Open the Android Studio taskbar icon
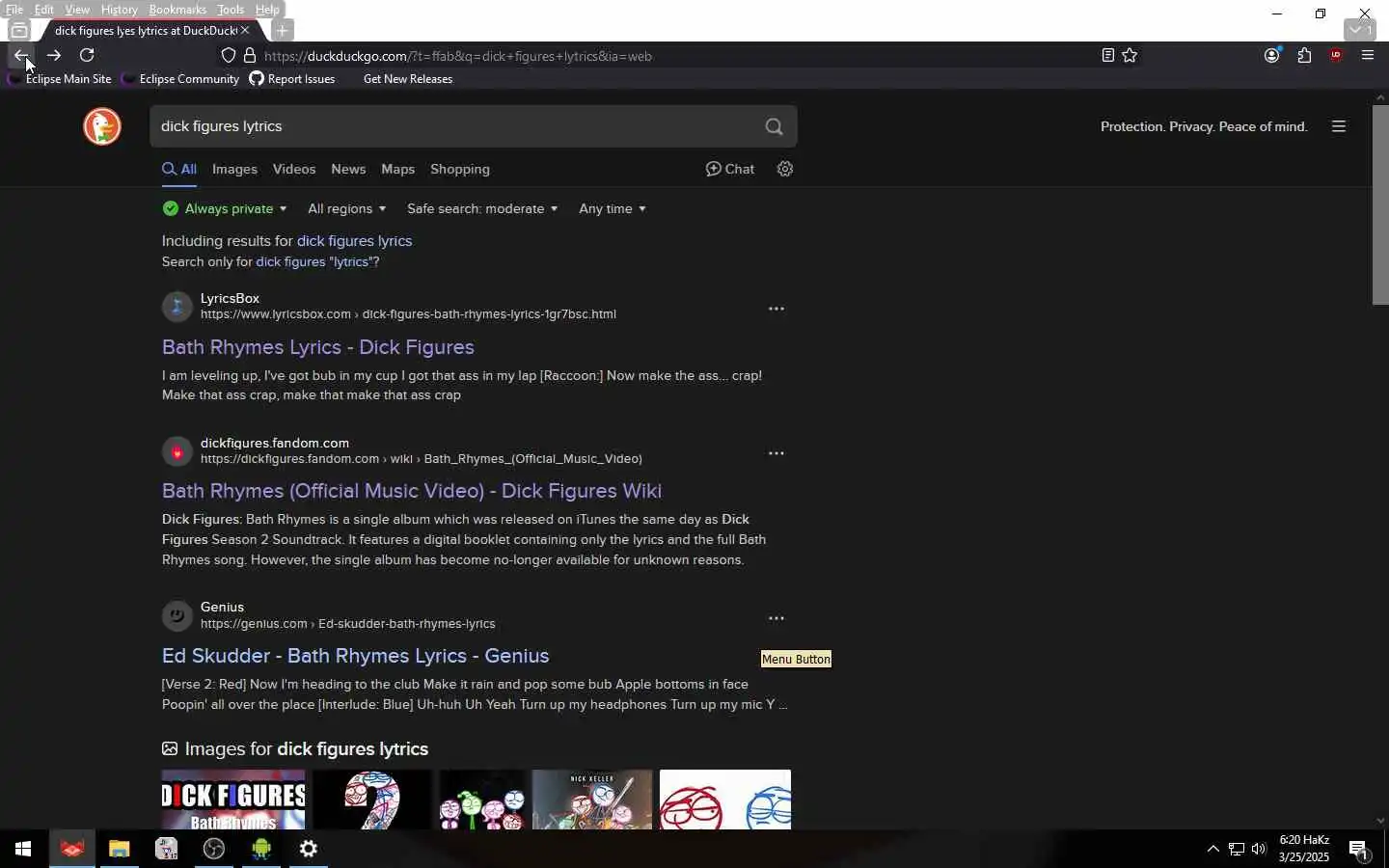The height and width of the screenshot is (868, 1389). point(261,849)
